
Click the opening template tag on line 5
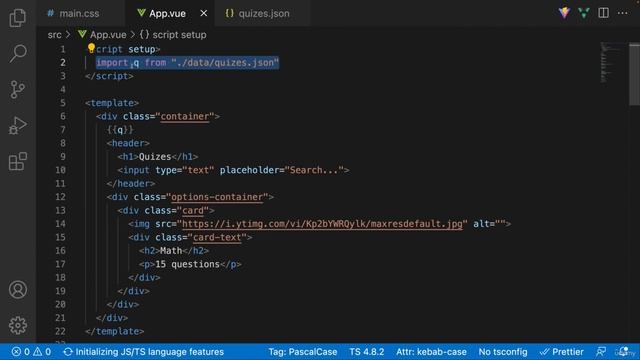pos(112,103)
